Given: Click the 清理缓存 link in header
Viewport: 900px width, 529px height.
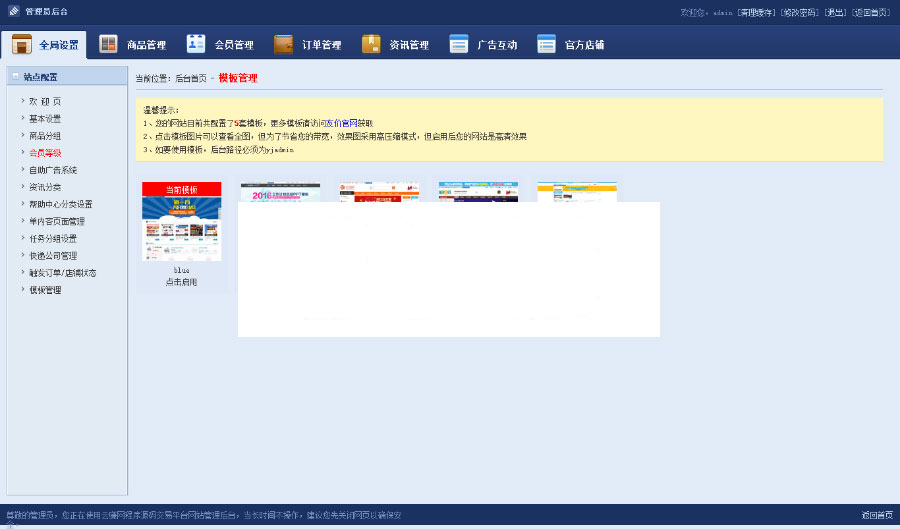Looking at the screenshot, I should (756, 12).
